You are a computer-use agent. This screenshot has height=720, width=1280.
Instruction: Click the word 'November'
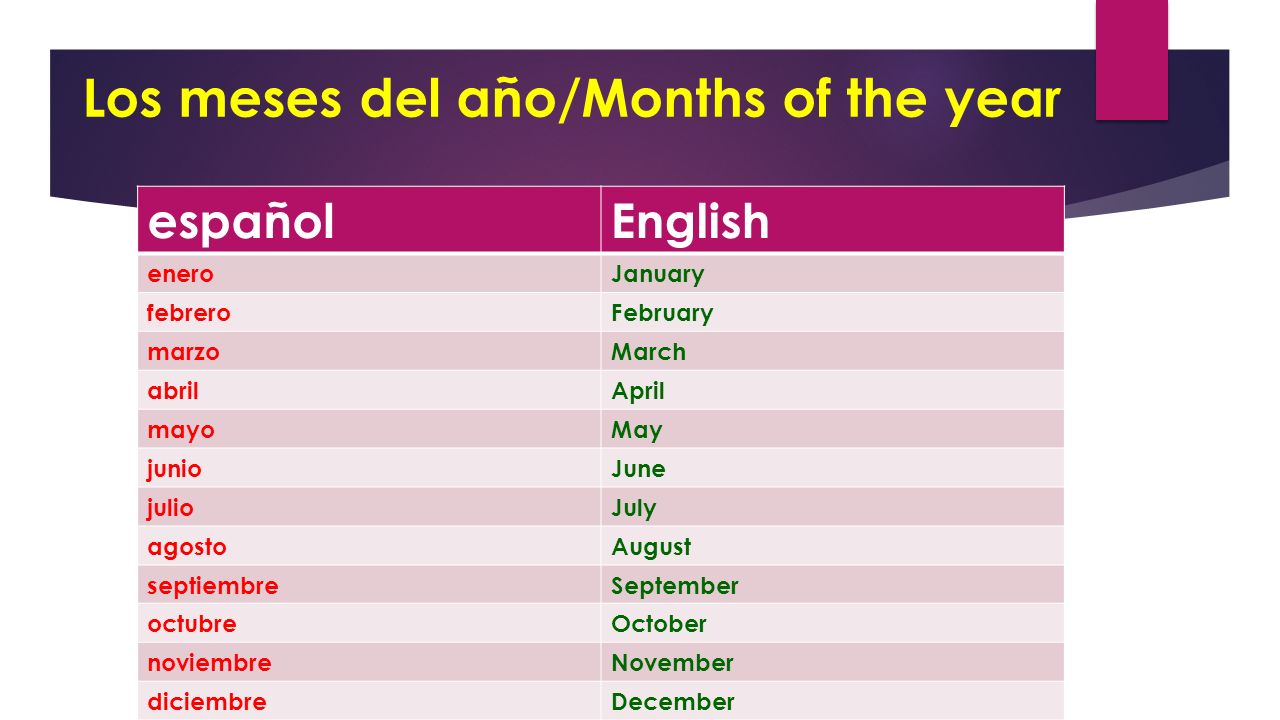click(672, 663)
